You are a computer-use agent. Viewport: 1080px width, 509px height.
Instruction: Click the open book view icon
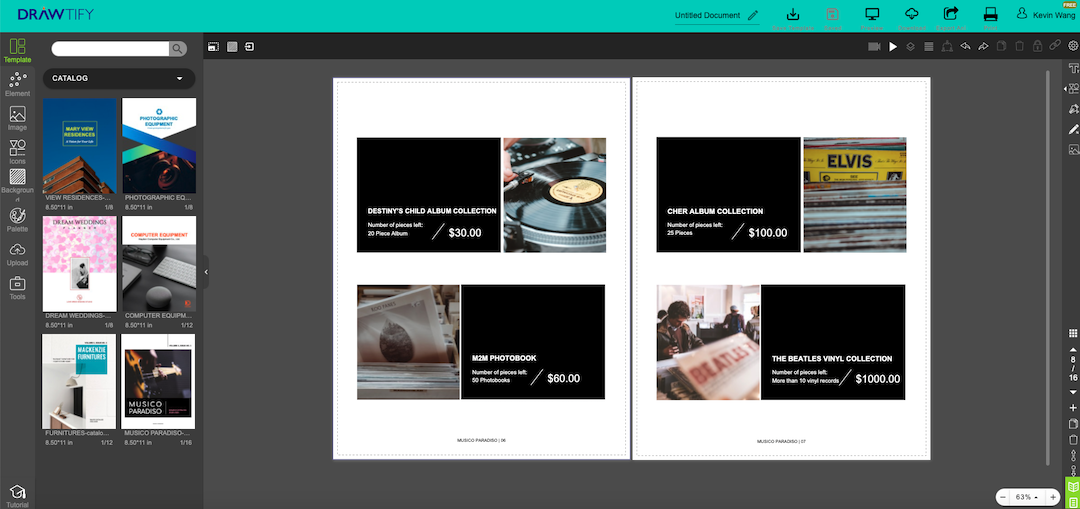1072,486
